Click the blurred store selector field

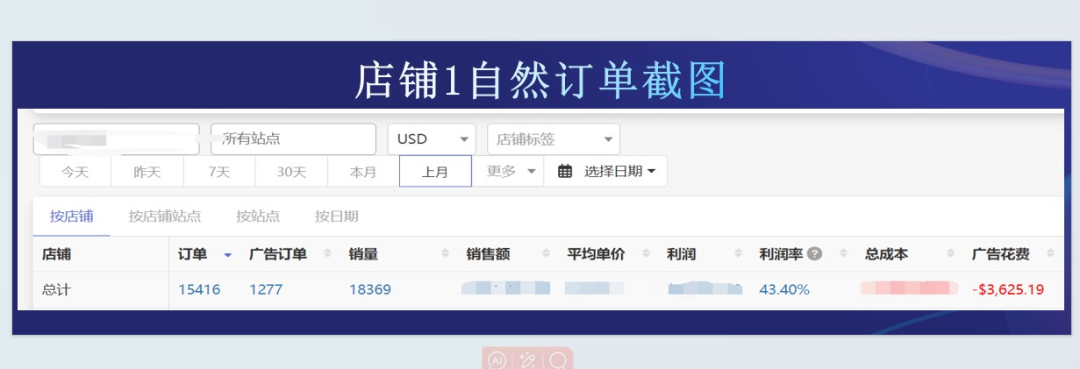pyautogui.click(x=116, y=139)
